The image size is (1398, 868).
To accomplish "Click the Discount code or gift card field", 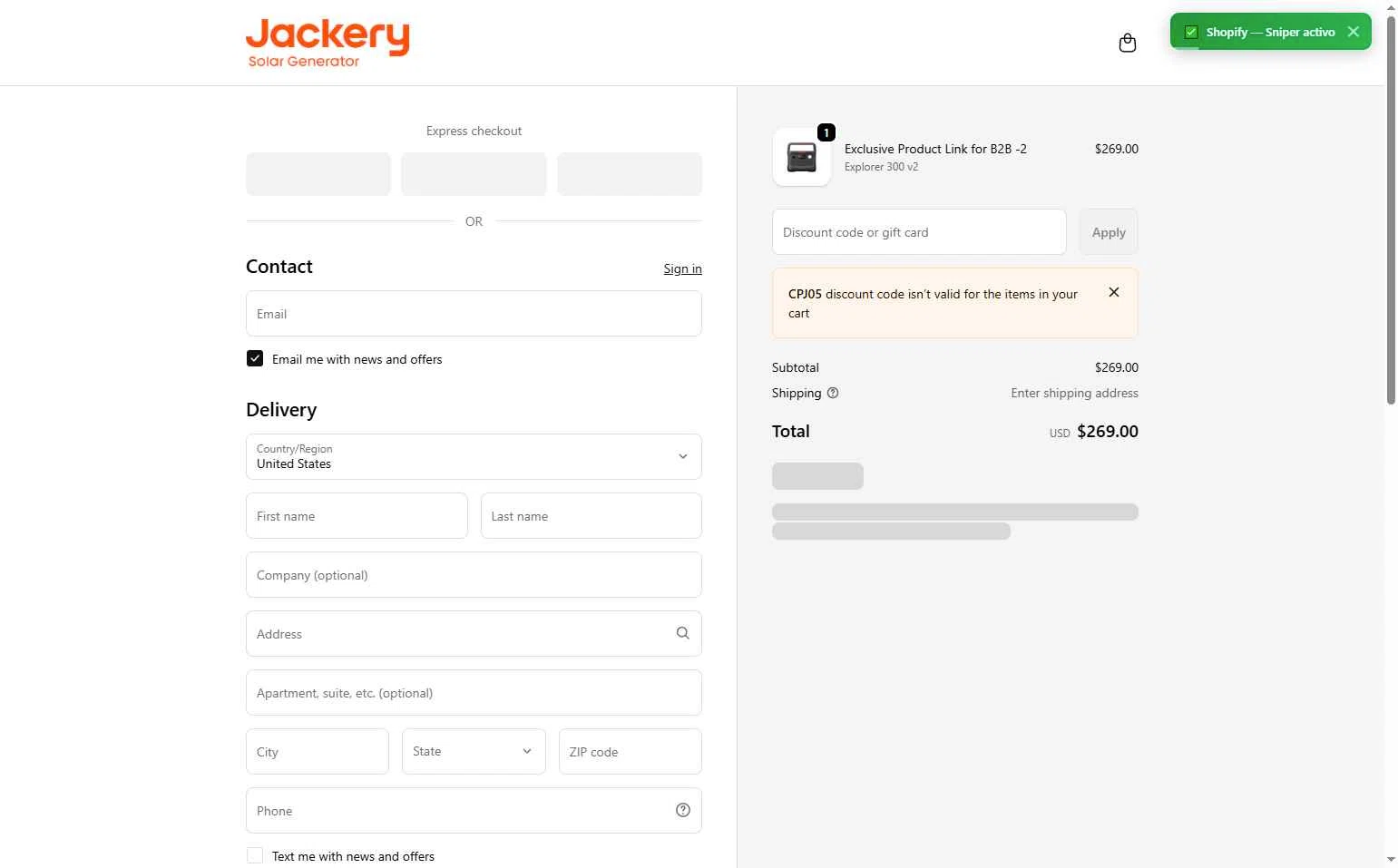I will pyautogui.click(x=918, y=232).
